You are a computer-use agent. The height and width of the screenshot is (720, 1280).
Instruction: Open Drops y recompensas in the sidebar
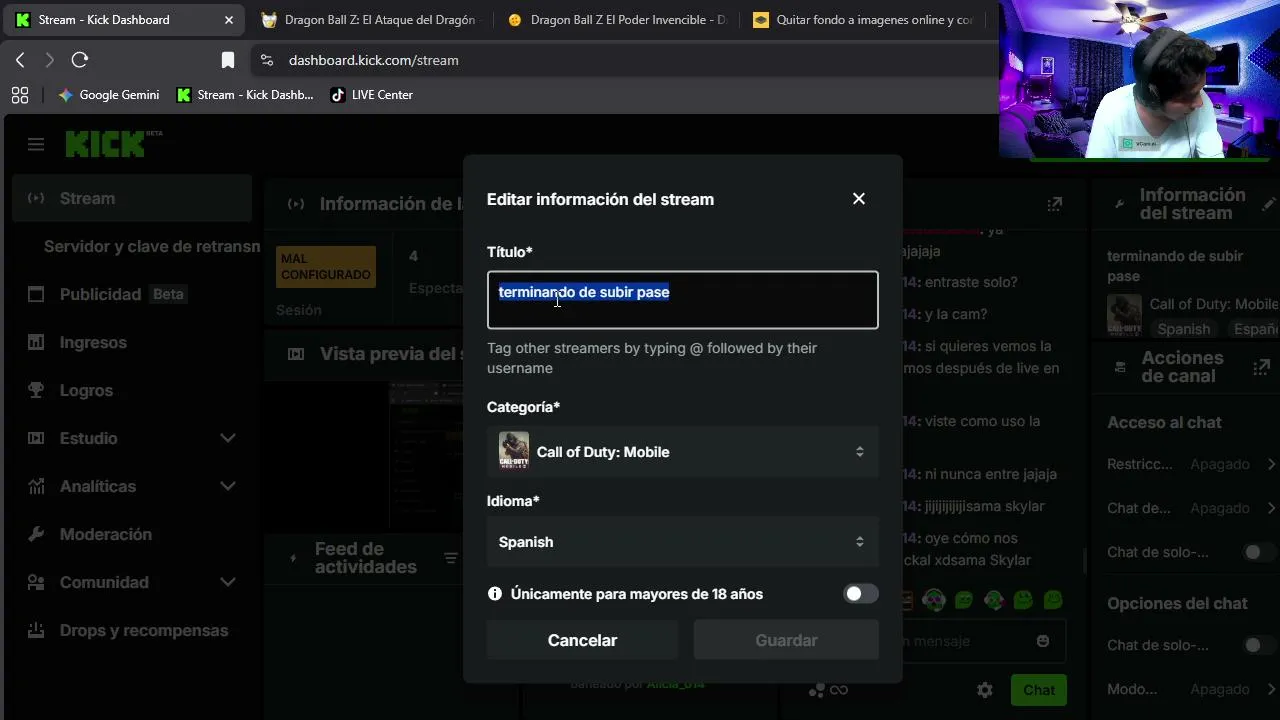(132, 630)
